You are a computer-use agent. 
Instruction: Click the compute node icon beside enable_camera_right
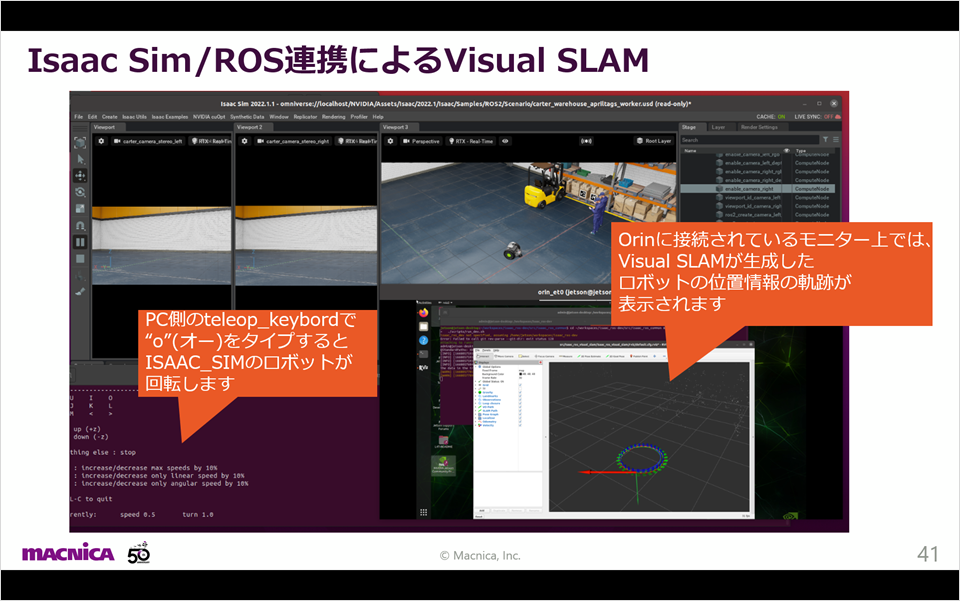(719, 189)
